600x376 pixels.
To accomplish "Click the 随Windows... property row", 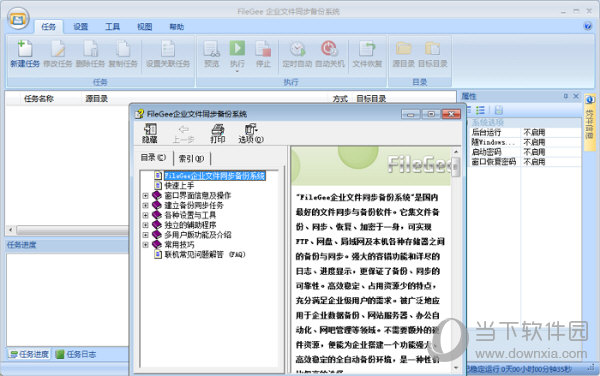I will [525, 142].
